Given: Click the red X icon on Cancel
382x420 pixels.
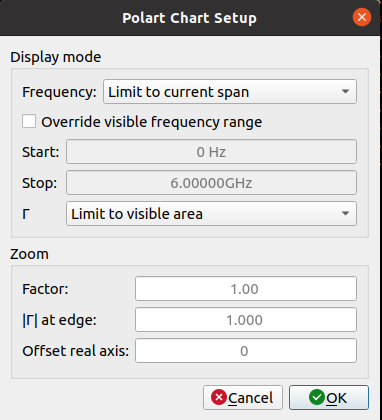Looking at the screenshot, I should click(x=219, y=397).
